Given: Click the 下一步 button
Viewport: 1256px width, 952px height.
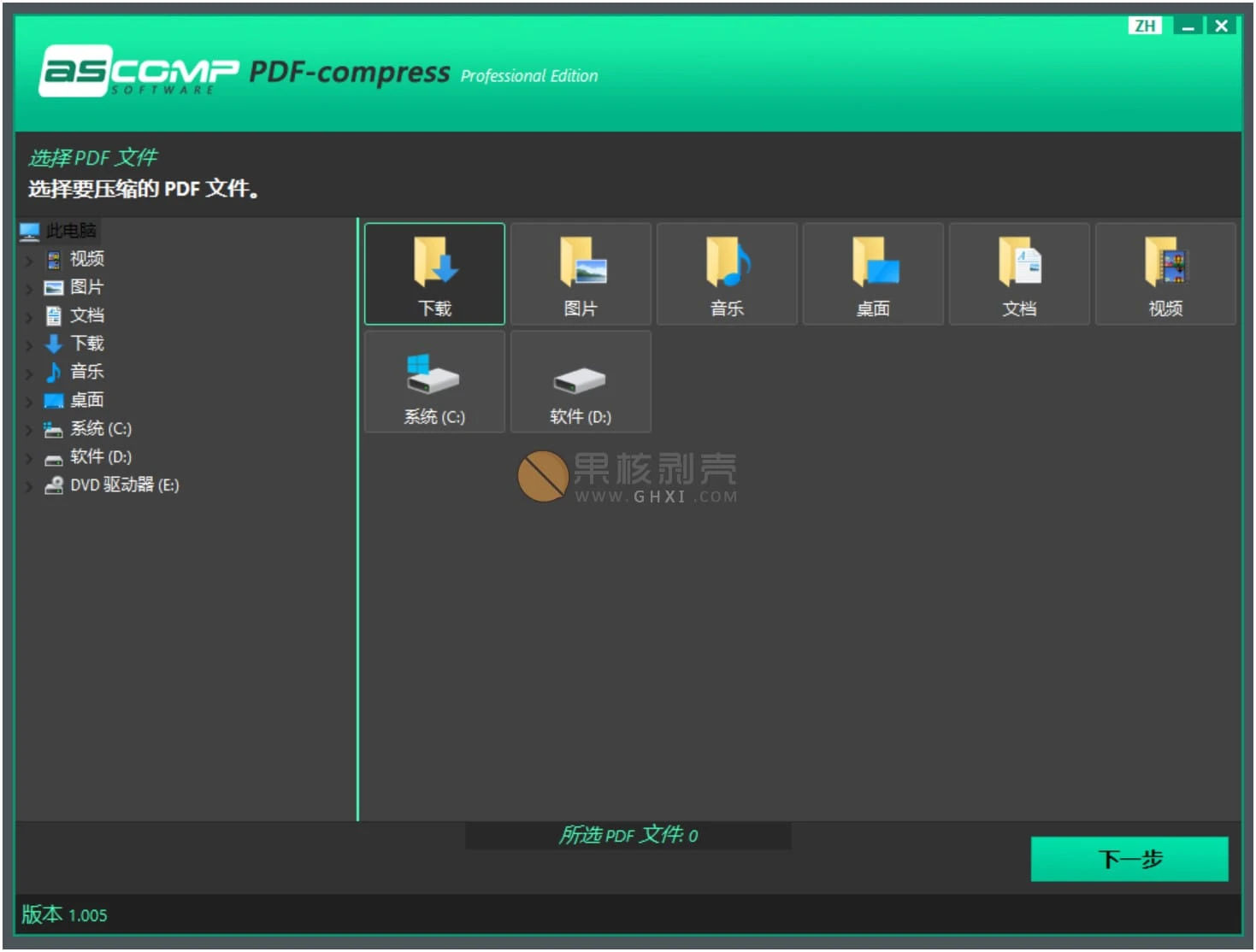Looking at the screenshot, I should click(1130, 860).
